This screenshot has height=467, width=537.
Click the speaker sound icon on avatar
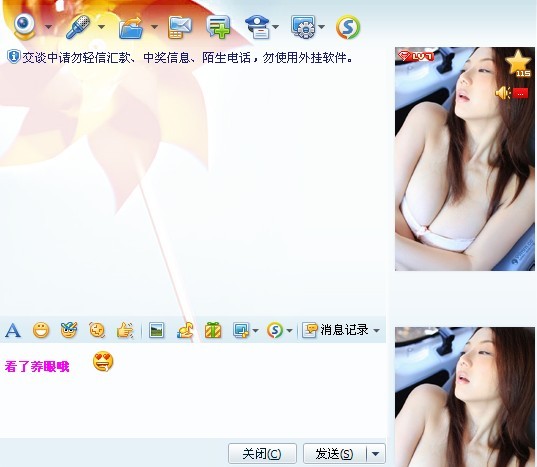click(503, 93)
